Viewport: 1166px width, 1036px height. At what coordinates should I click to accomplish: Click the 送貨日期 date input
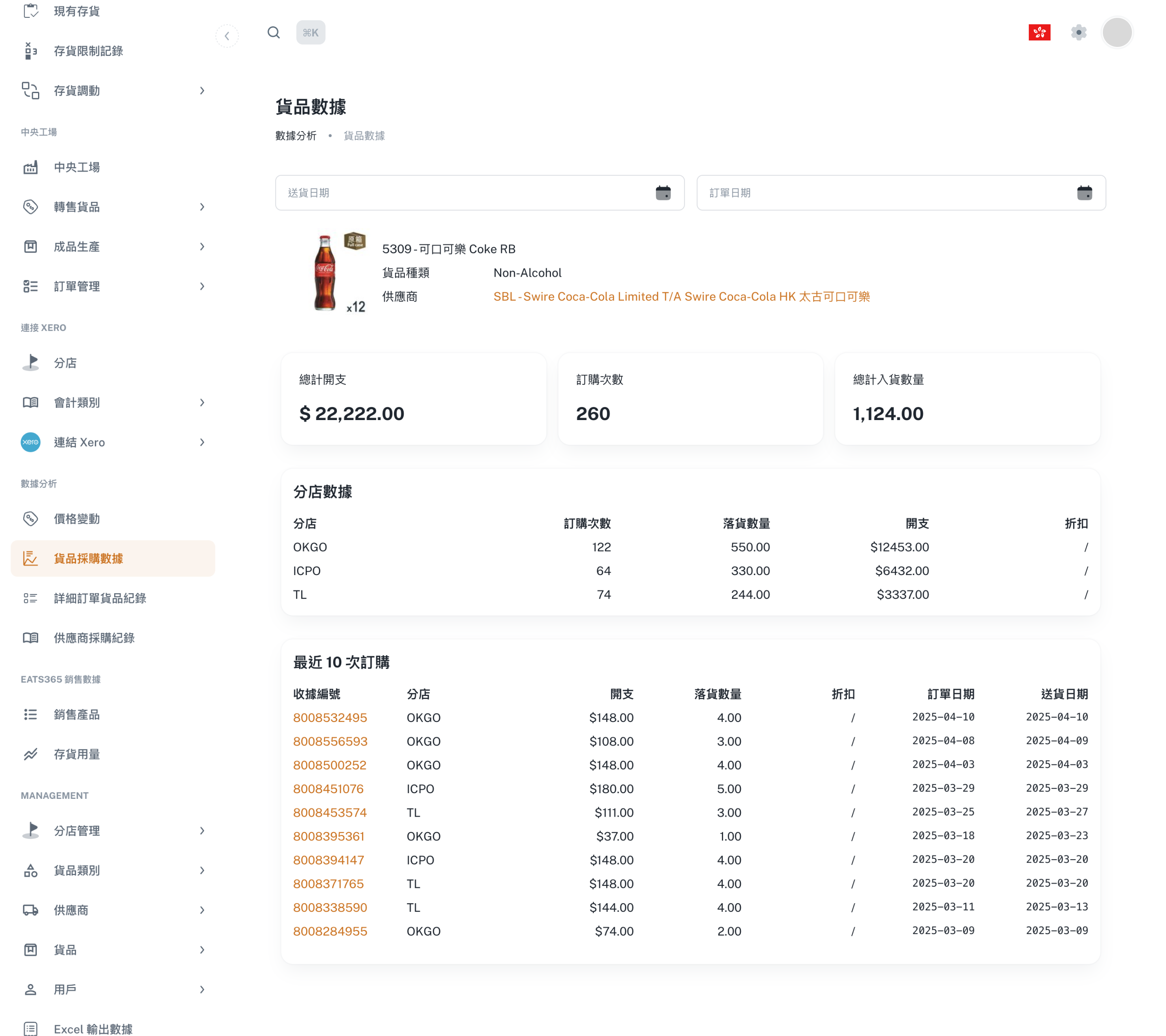tap(480, 193)
